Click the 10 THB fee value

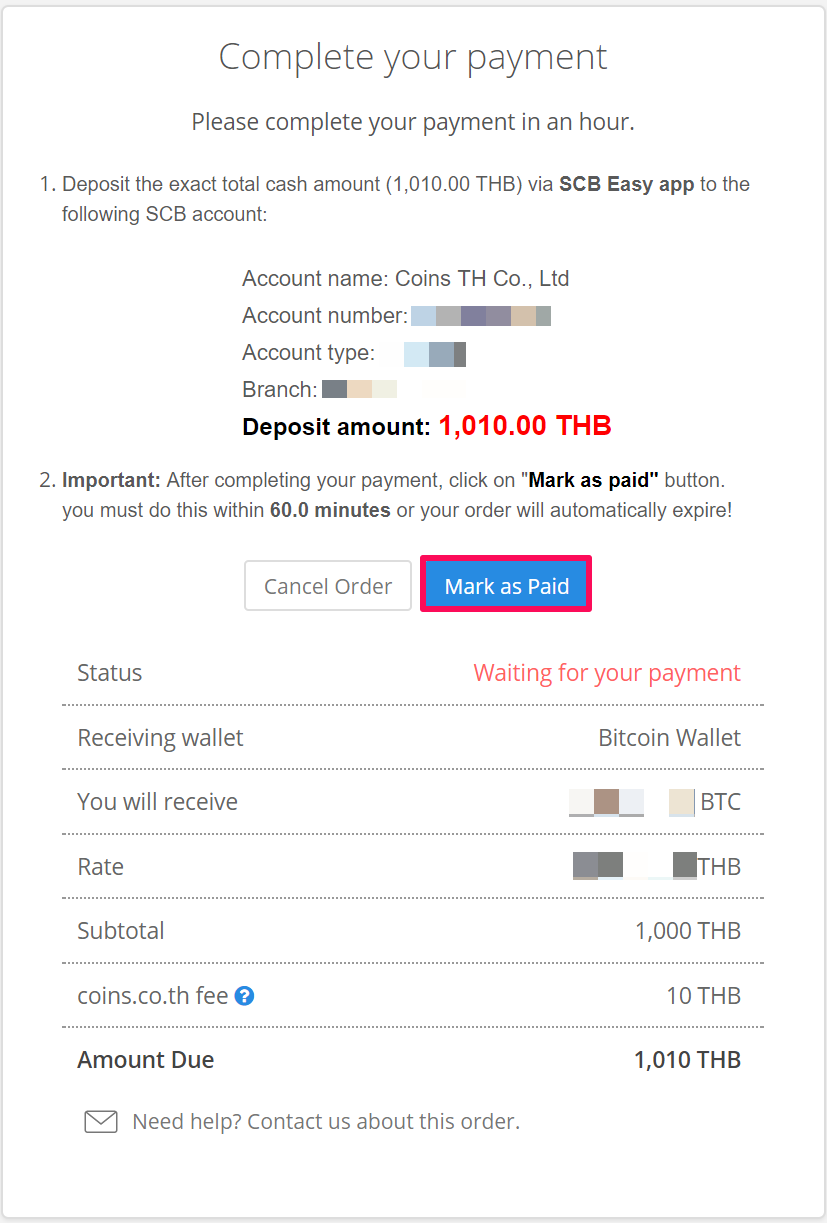coord(704,996)
